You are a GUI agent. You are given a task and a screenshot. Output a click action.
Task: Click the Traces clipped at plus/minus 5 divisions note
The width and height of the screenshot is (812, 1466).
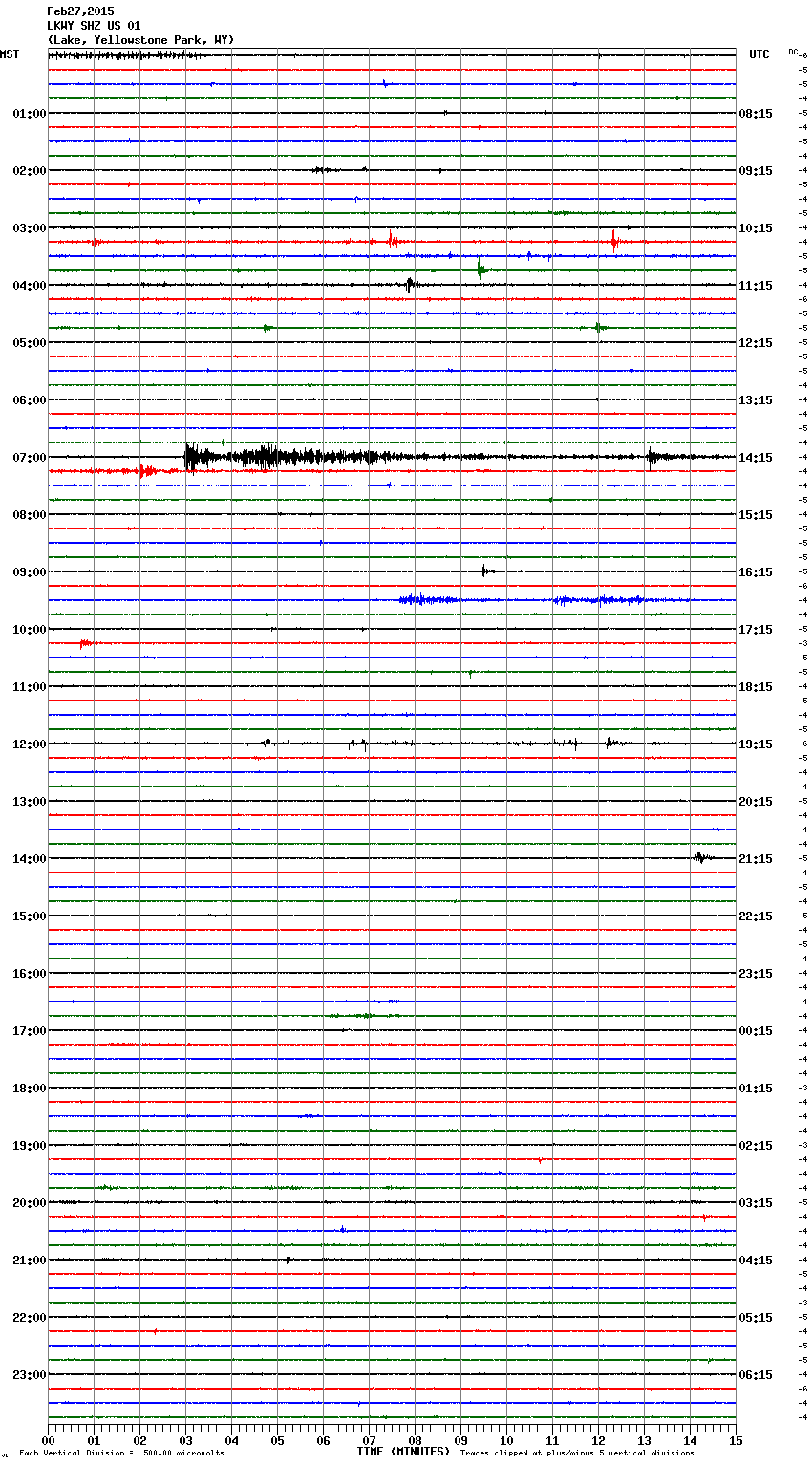[x=577, y=1454]
